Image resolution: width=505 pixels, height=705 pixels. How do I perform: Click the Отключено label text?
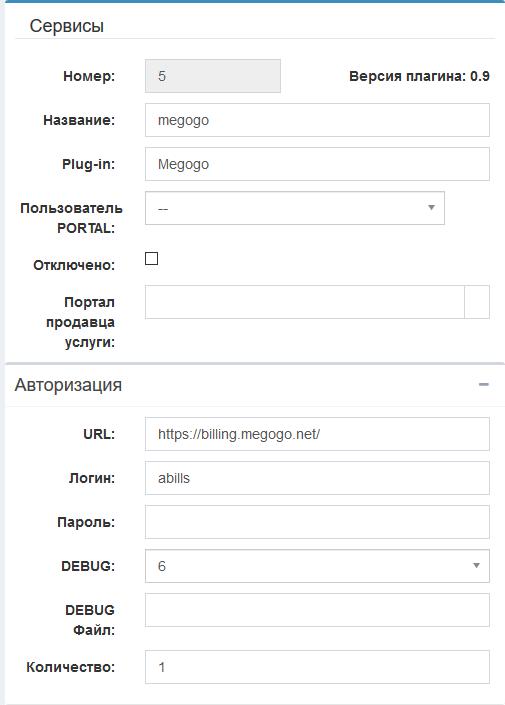click(74, 265)
